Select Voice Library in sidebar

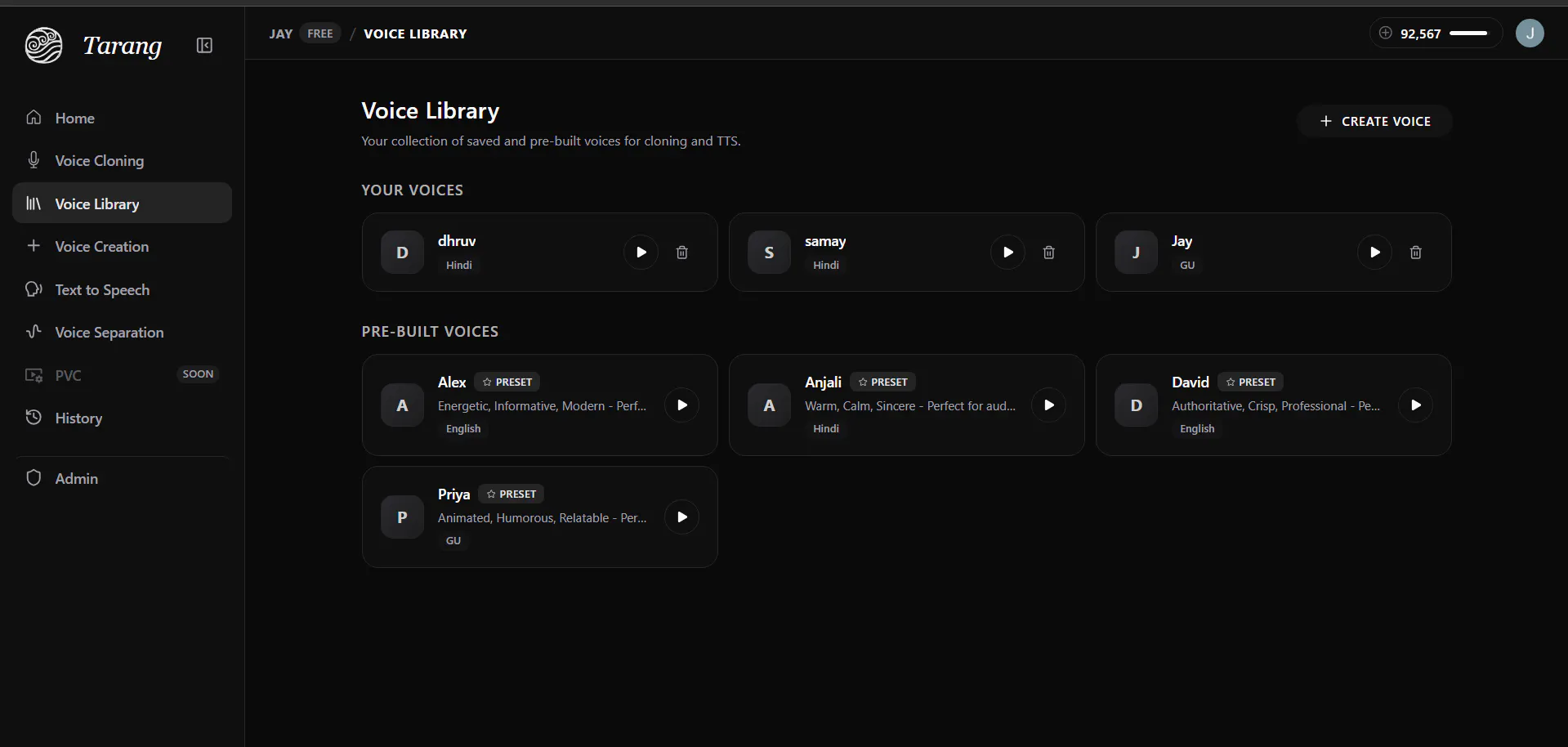[x=122, y=204]
